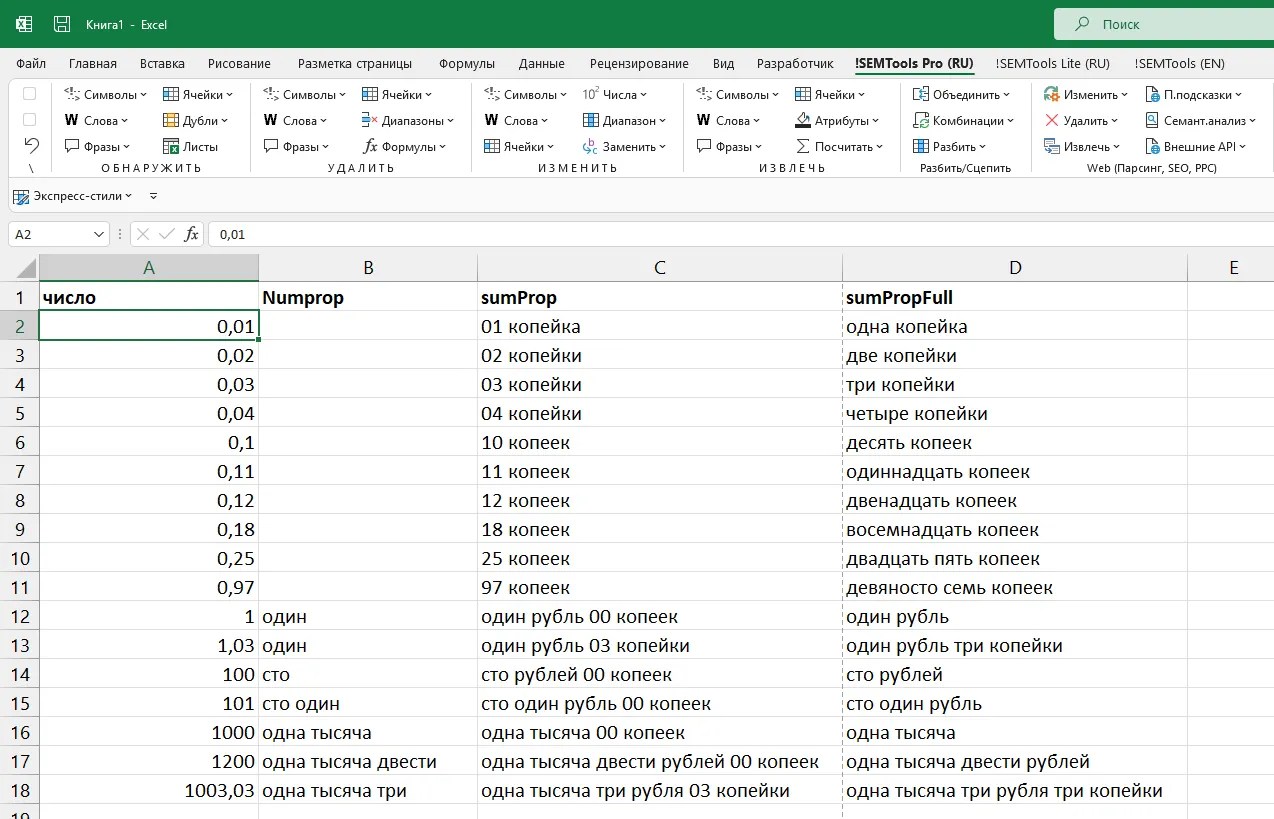Image resolution: width=1274 pixels, height=819 pixels.
Task: Open the Экспресс-стили dropdown
Action: [128, 197]
